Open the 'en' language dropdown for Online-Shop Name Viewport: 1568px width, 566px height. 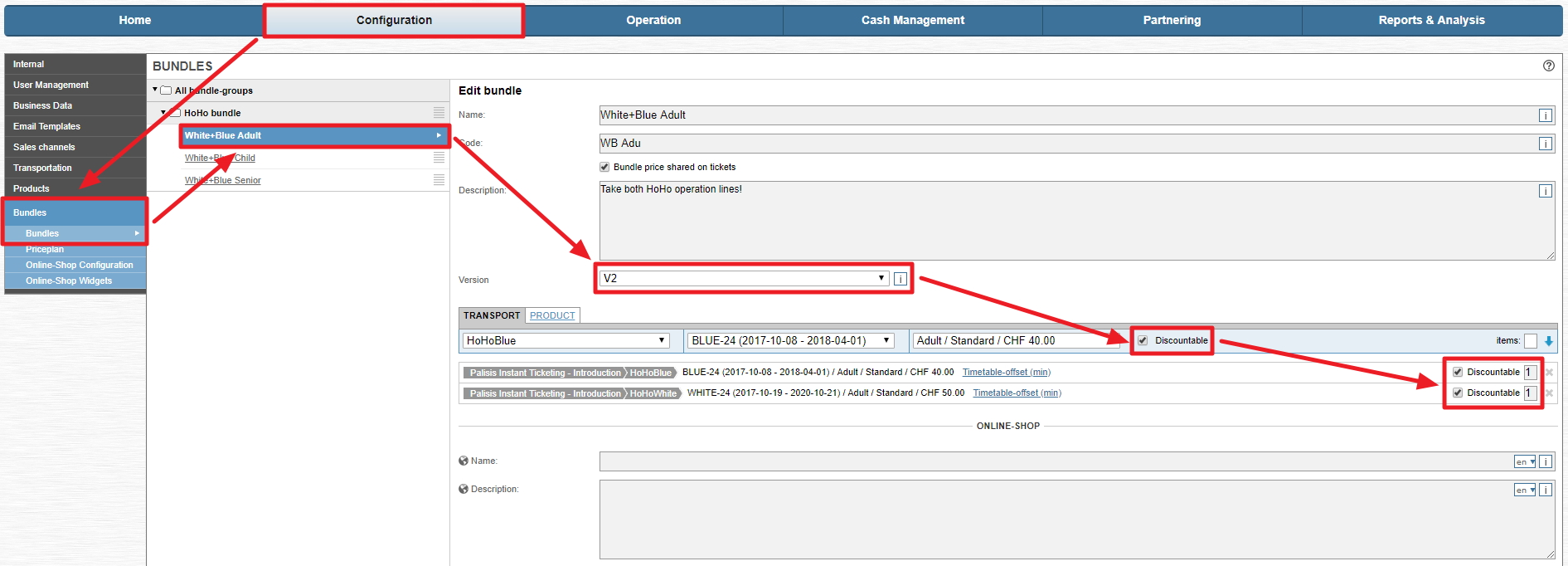[1525, 461]
